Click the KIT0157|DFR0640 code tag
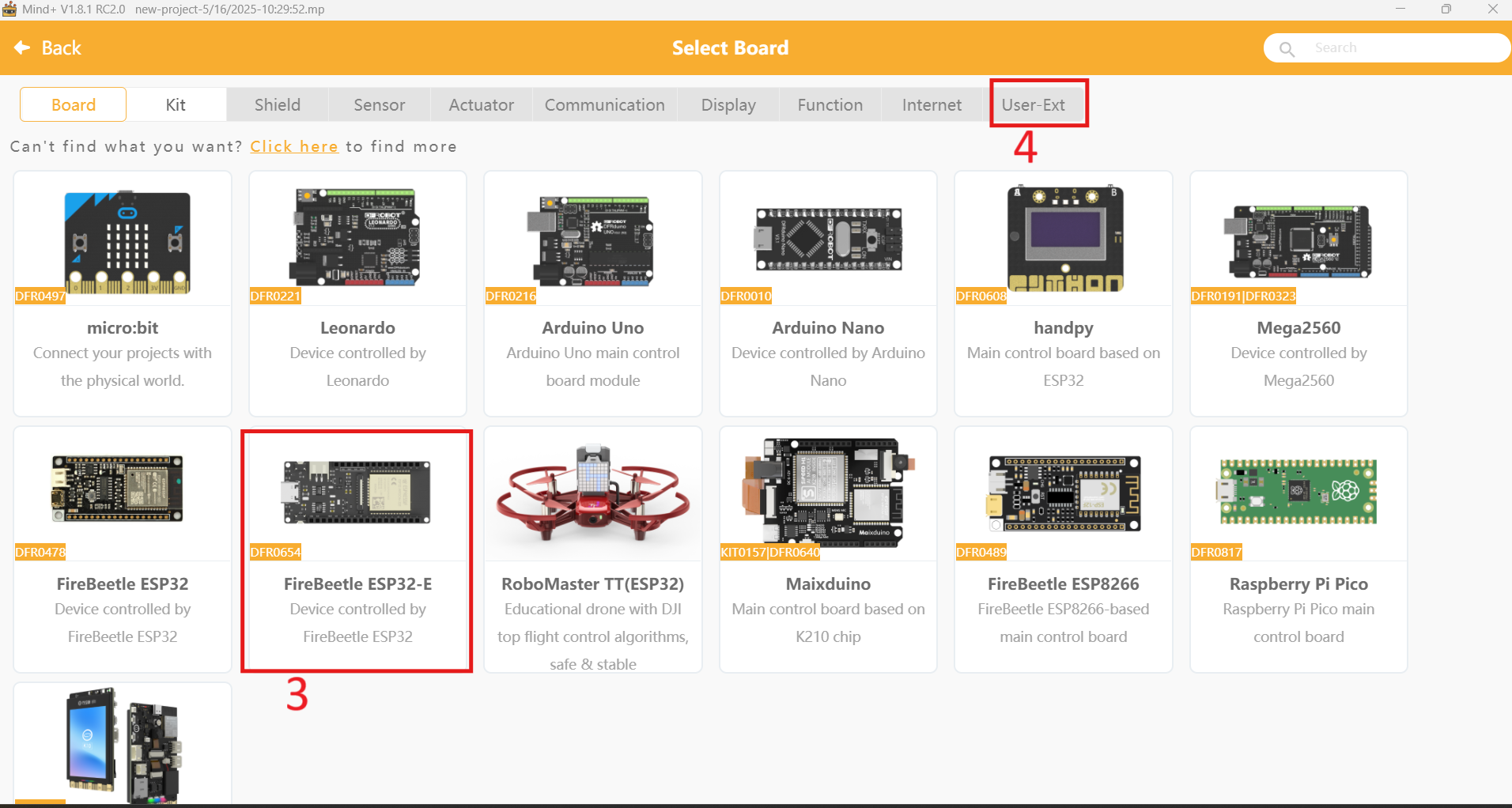Image resolution: width=1512 pixels, height=808 pixels. (x=770, y=552)
